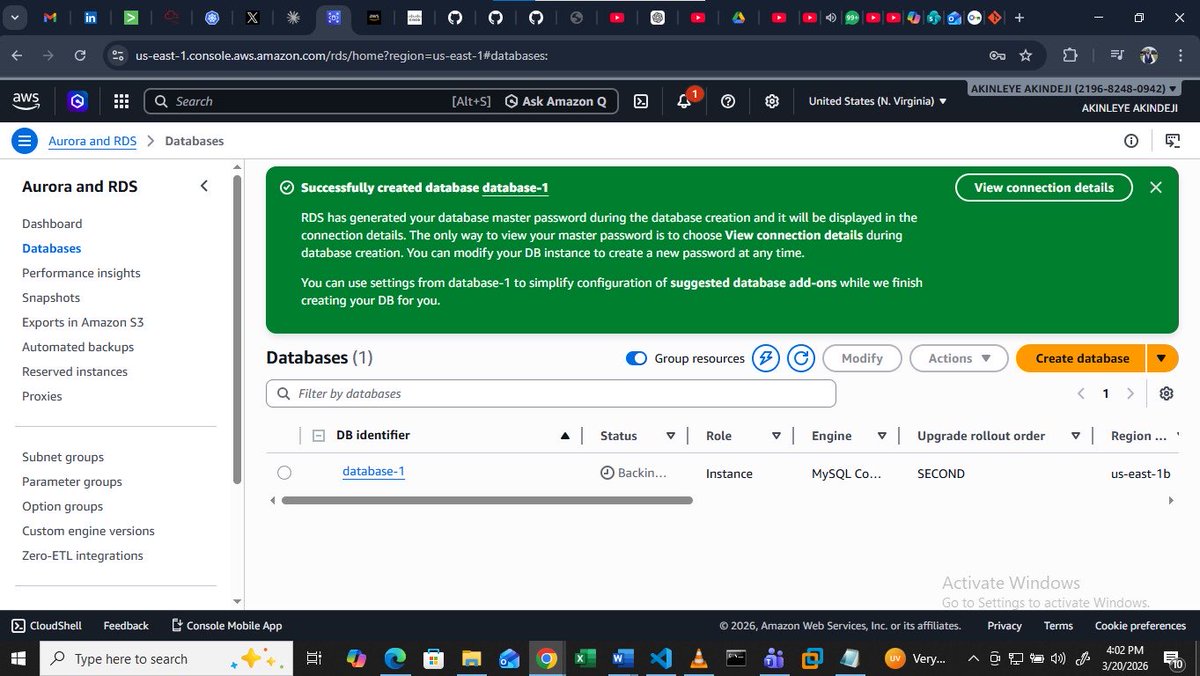Click Feedback in the footer
The width and height of the screenshot is (1200, 676).
pyautogui.click(x=126, y=626)
